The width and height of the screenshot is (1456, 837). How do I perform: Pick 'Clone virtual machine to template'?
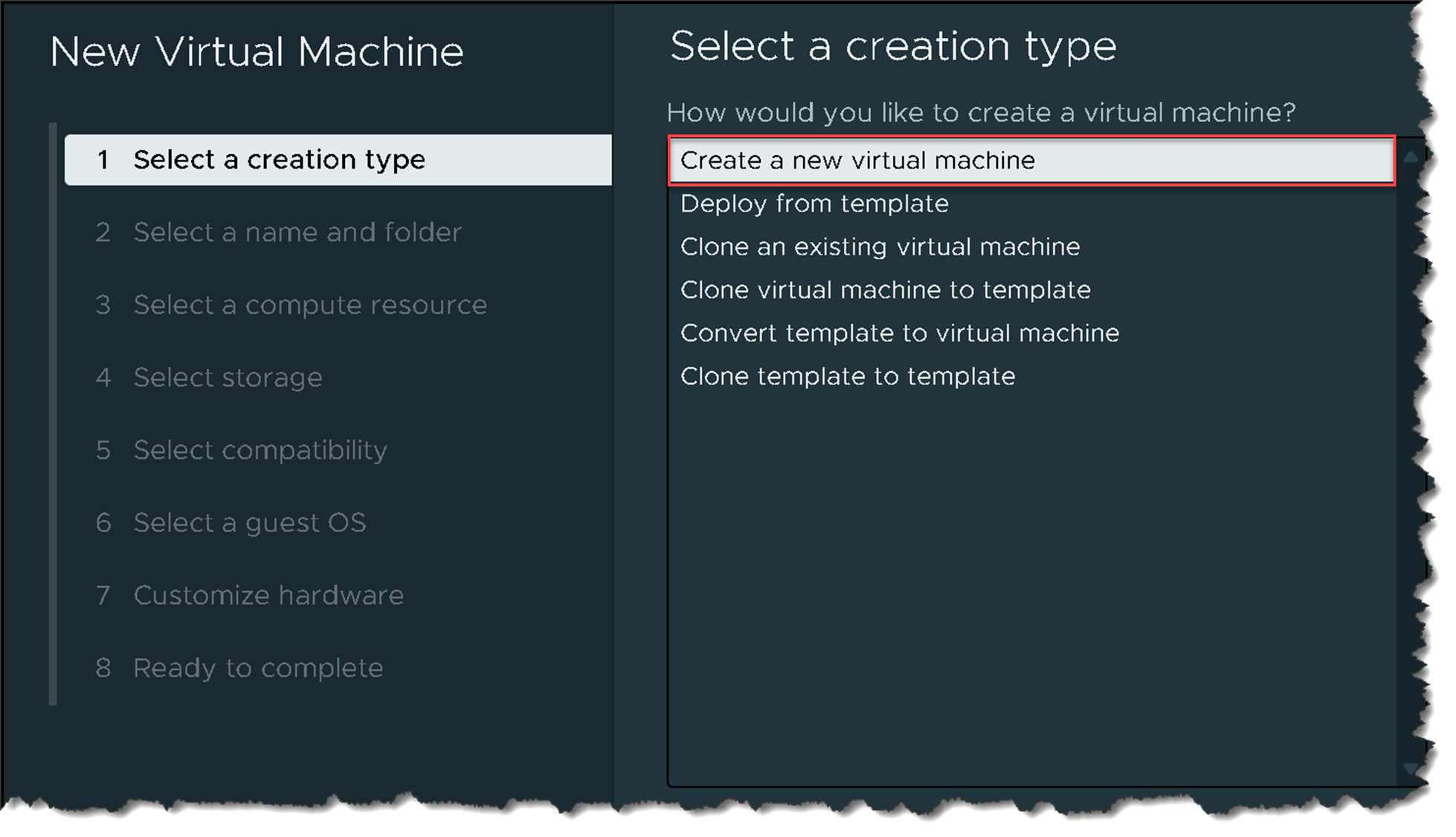(885, 290)
